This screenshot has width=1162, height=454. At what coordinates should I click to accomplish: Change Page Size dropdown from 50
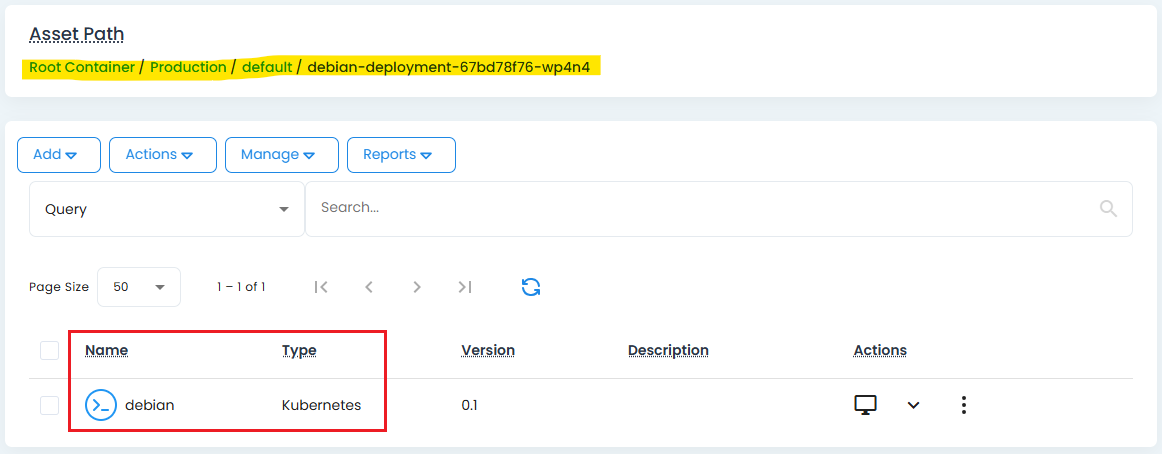coord(139,287)
